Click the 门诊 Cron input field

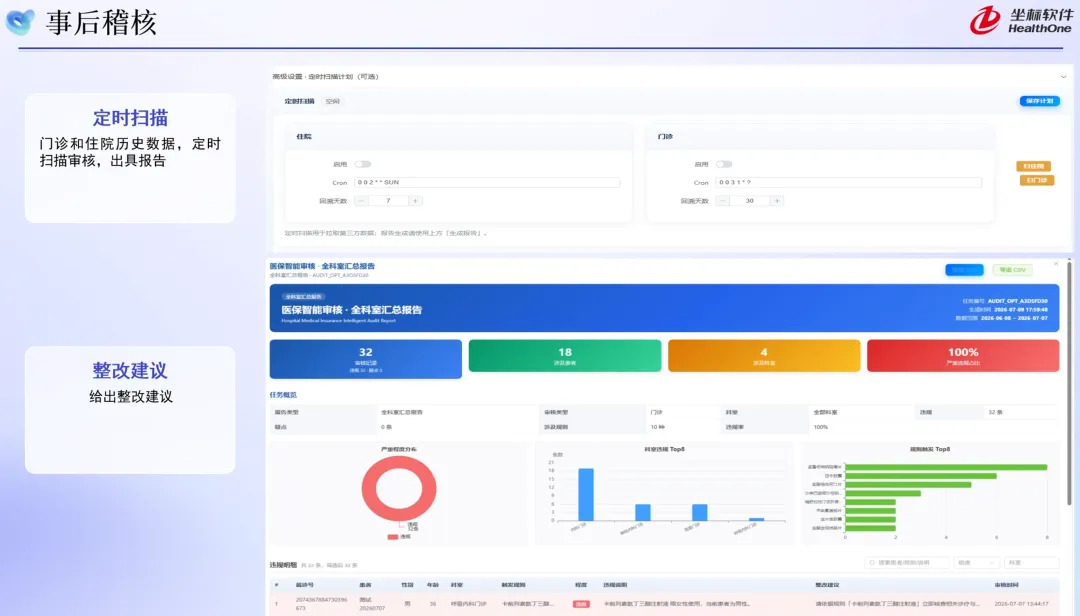click(x=848, y=183)
